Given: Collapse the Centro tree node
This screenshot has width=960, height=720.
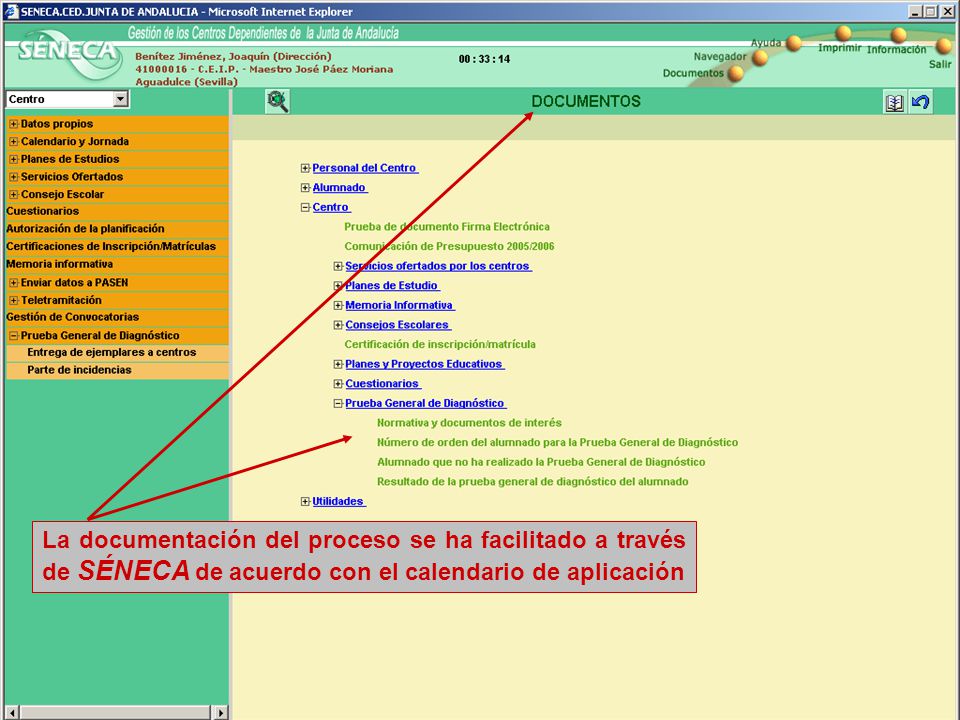Looking at the screenshot, I should pyautogui.click(x=305, y=208).
